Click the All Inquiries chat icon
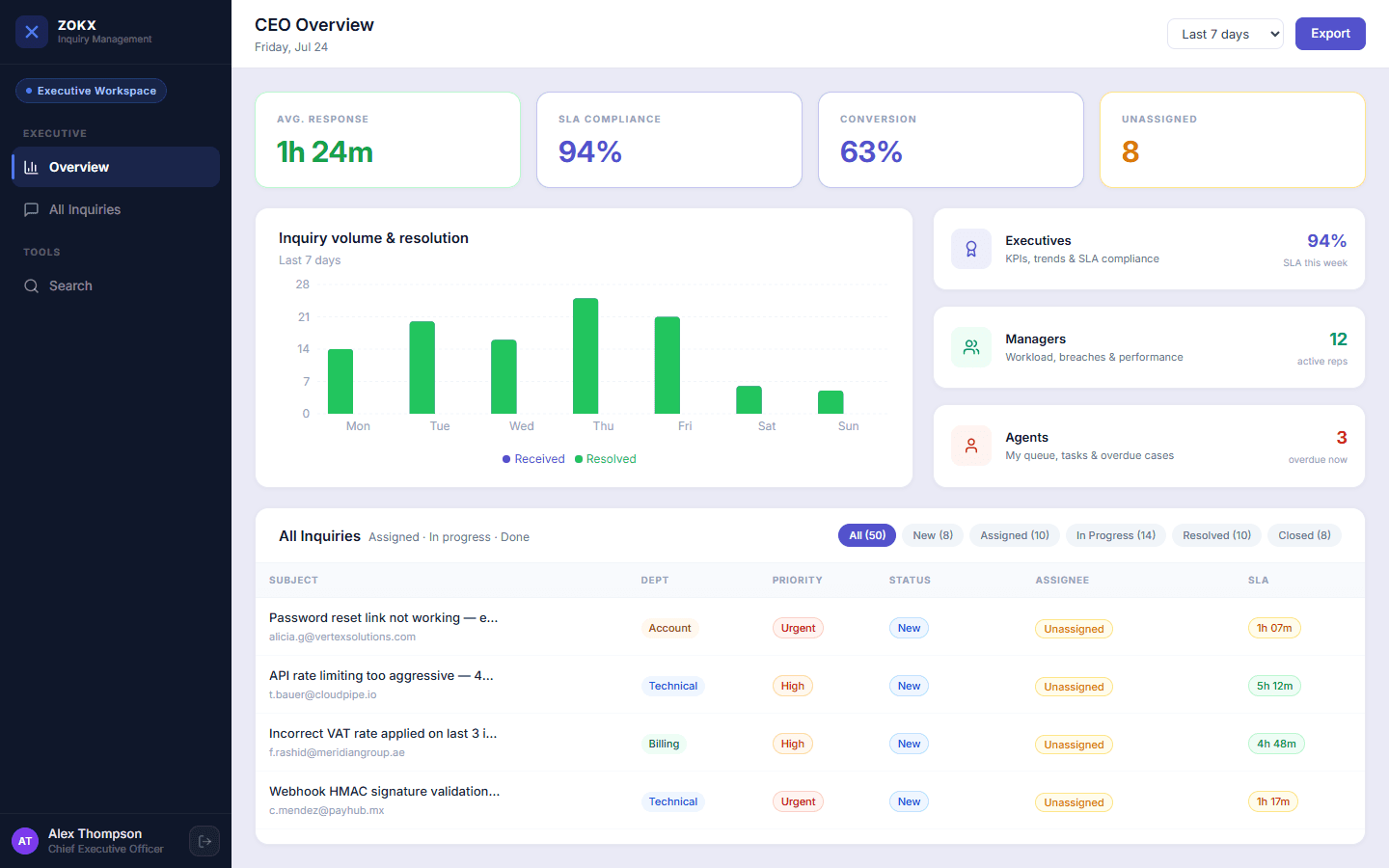1389x868 pixels. [31, 209]
